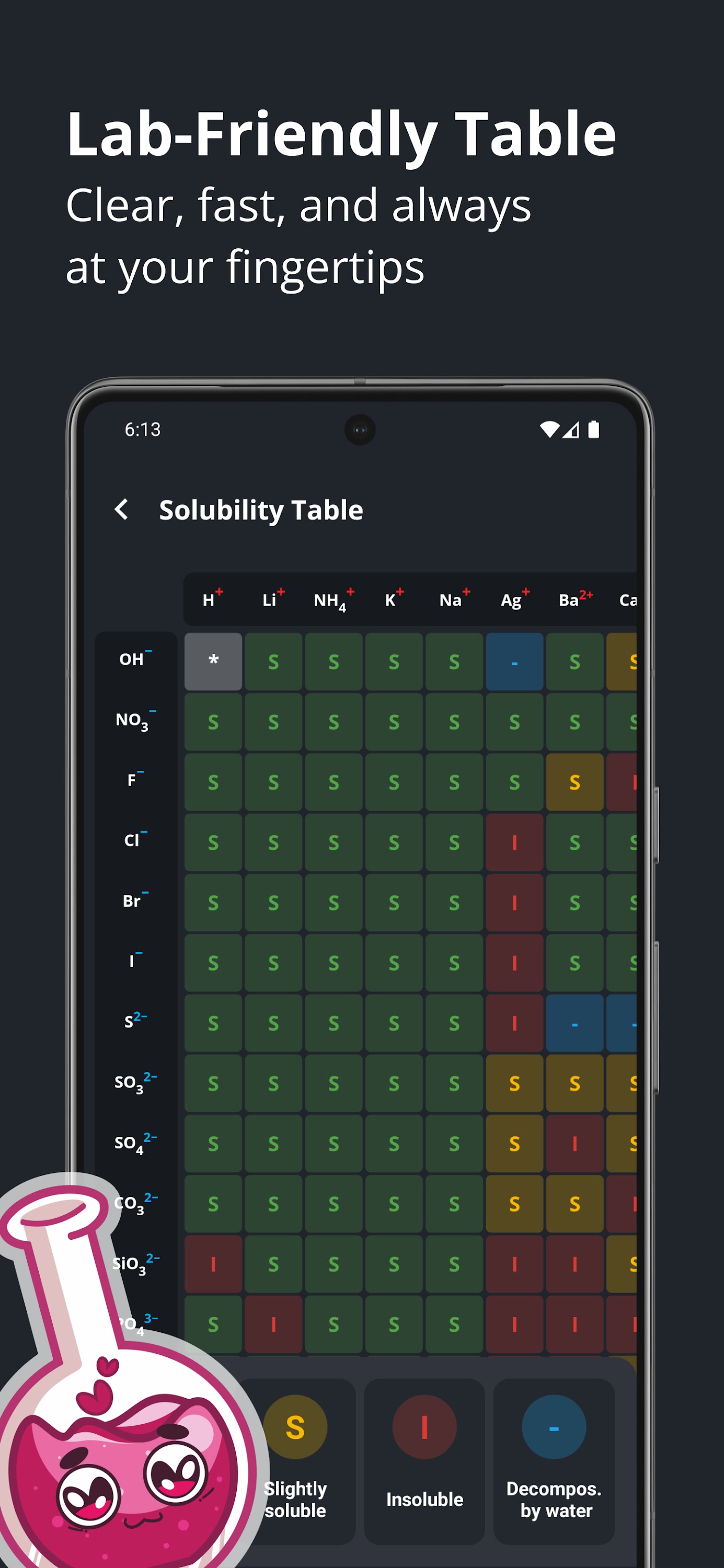Select the NH4+ column header

point(332,600)
